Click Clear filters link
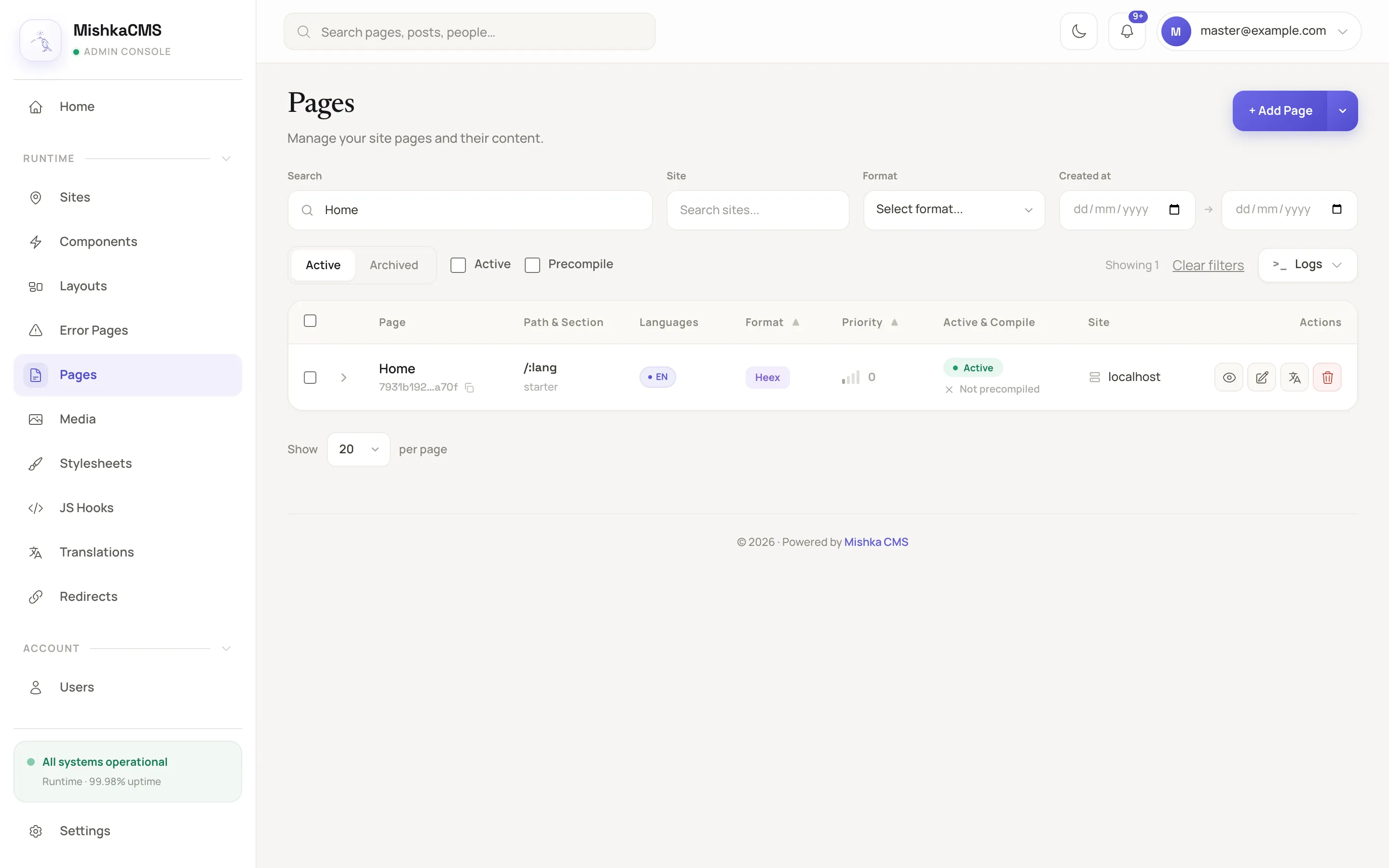This screenshot has width=1389, height=868. click(1208, 265)
